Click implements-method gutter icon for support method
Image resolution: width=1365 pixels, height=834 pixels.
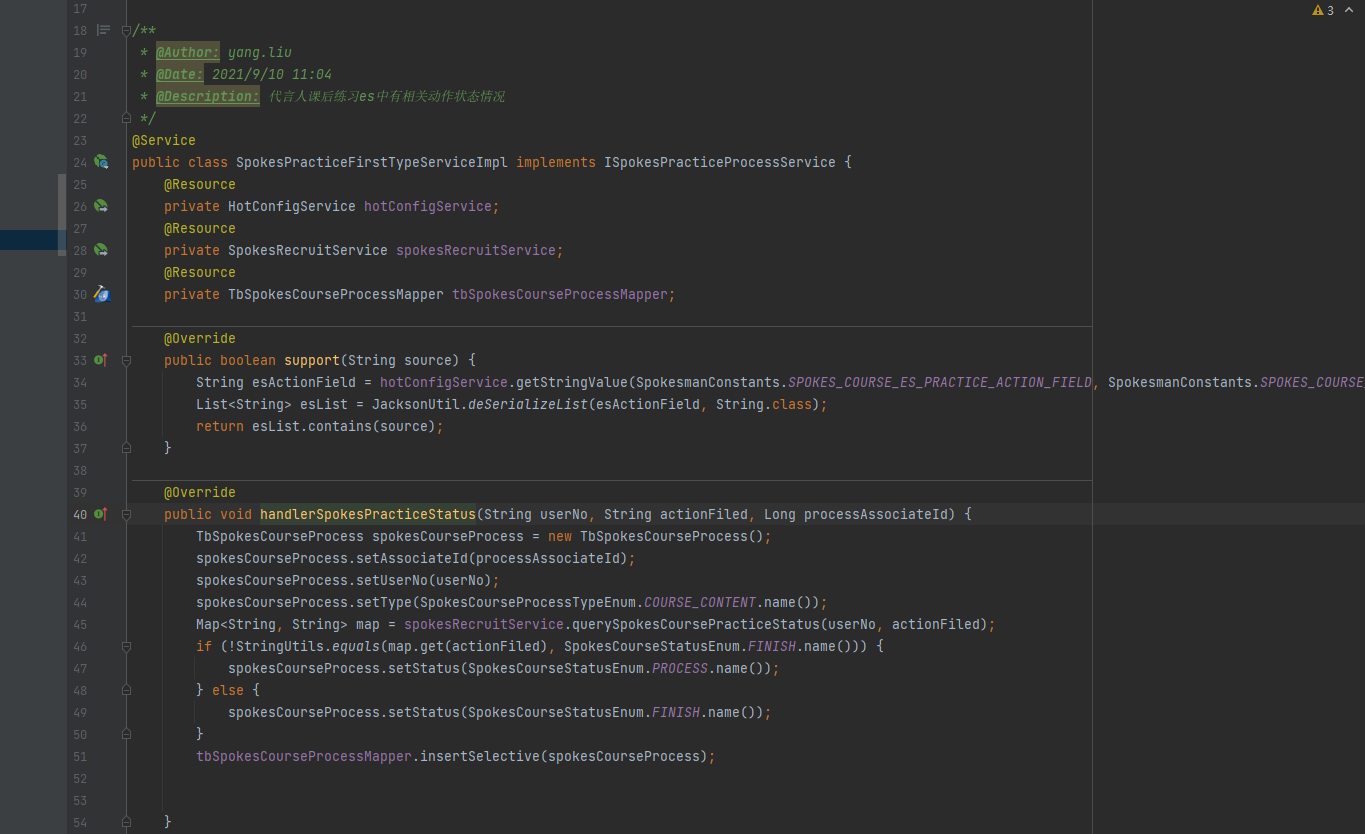pos(100,360)
